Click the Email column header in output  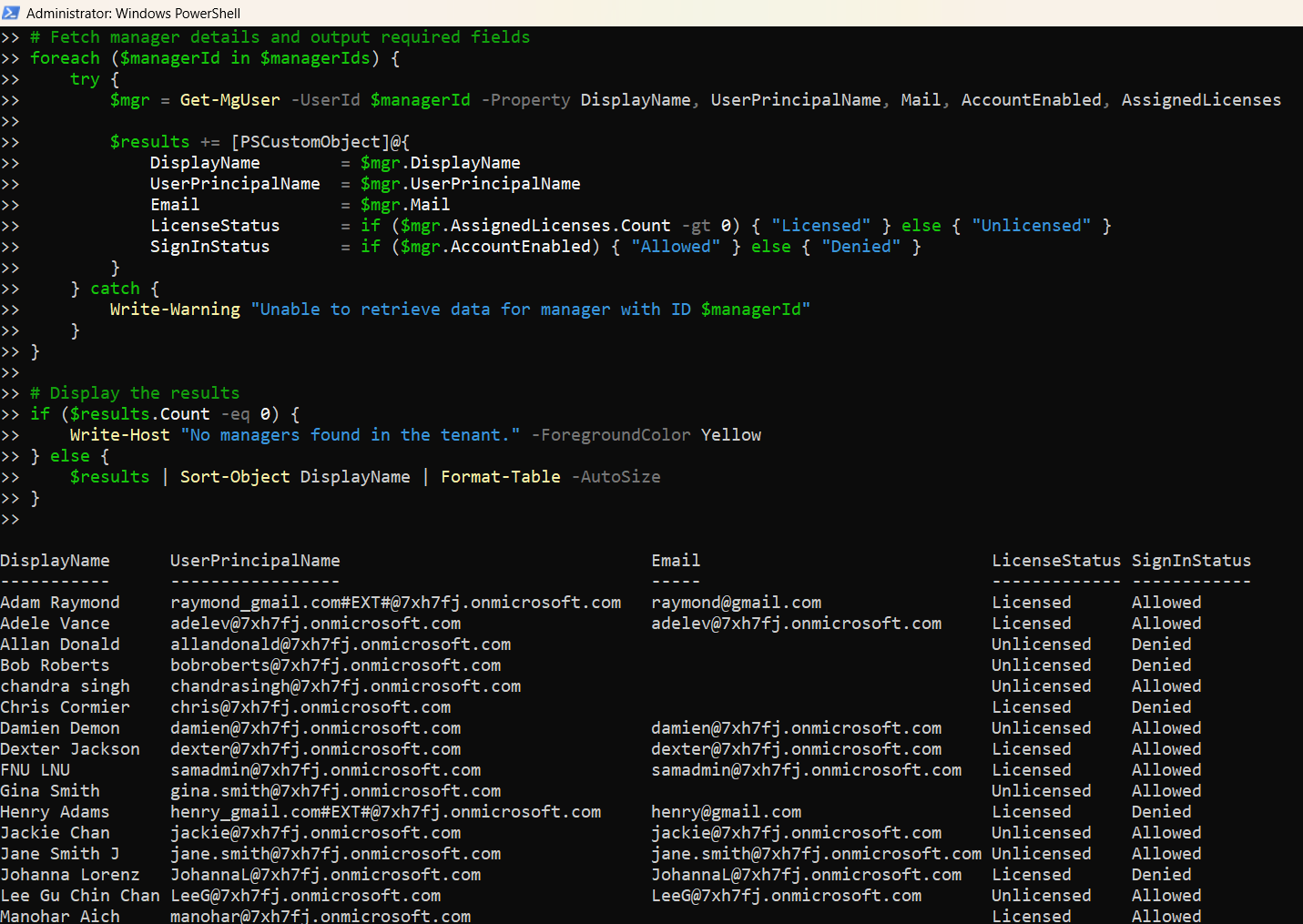pyautogui.click(x=676, y=561)
